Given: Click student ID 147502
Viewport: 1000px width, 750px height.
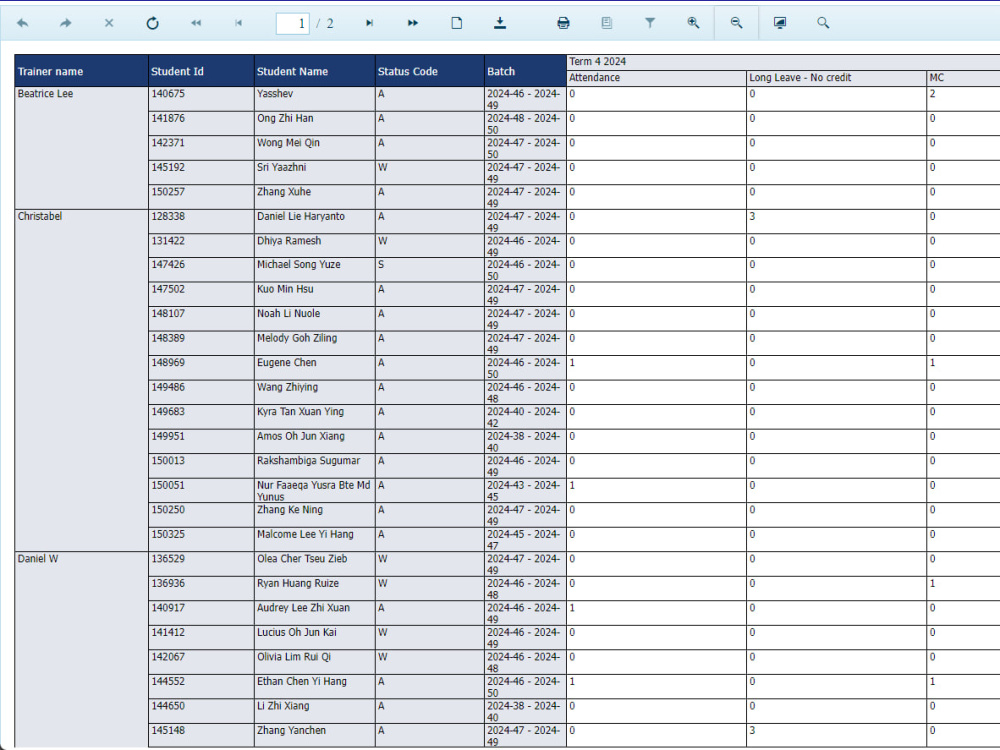Looking at the screenshot, I should [x=168, y=289].
